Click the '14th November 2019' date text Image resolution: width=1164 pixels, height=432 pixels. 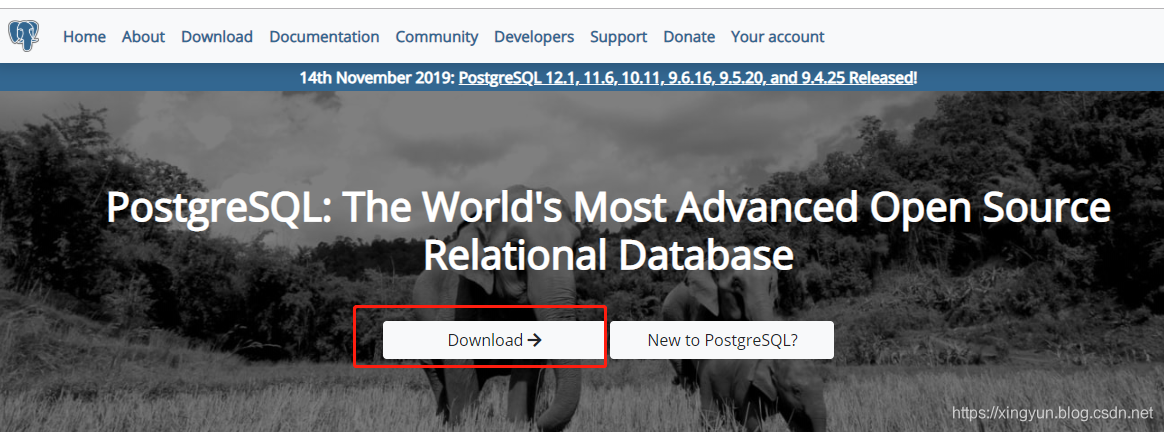376,77
